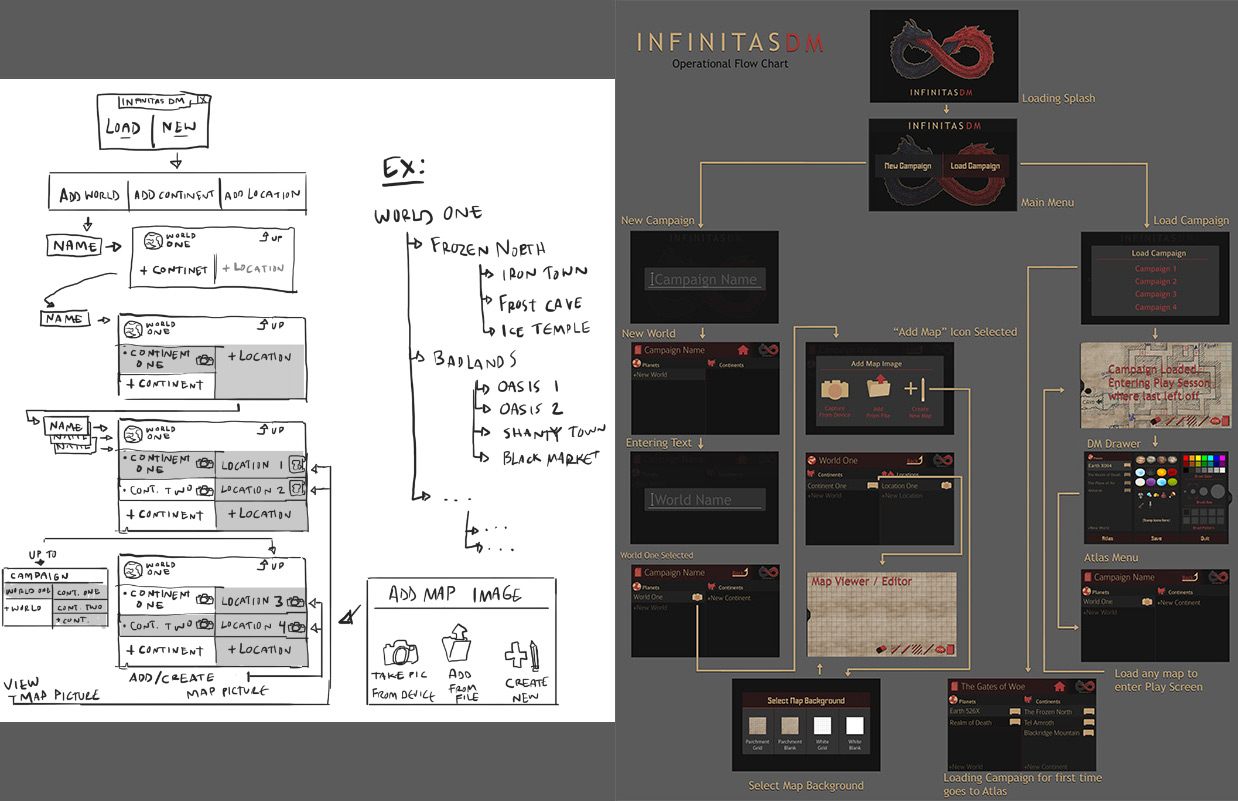
Task: Click the Save button in DM Drawer
Action: [1156, 537]
